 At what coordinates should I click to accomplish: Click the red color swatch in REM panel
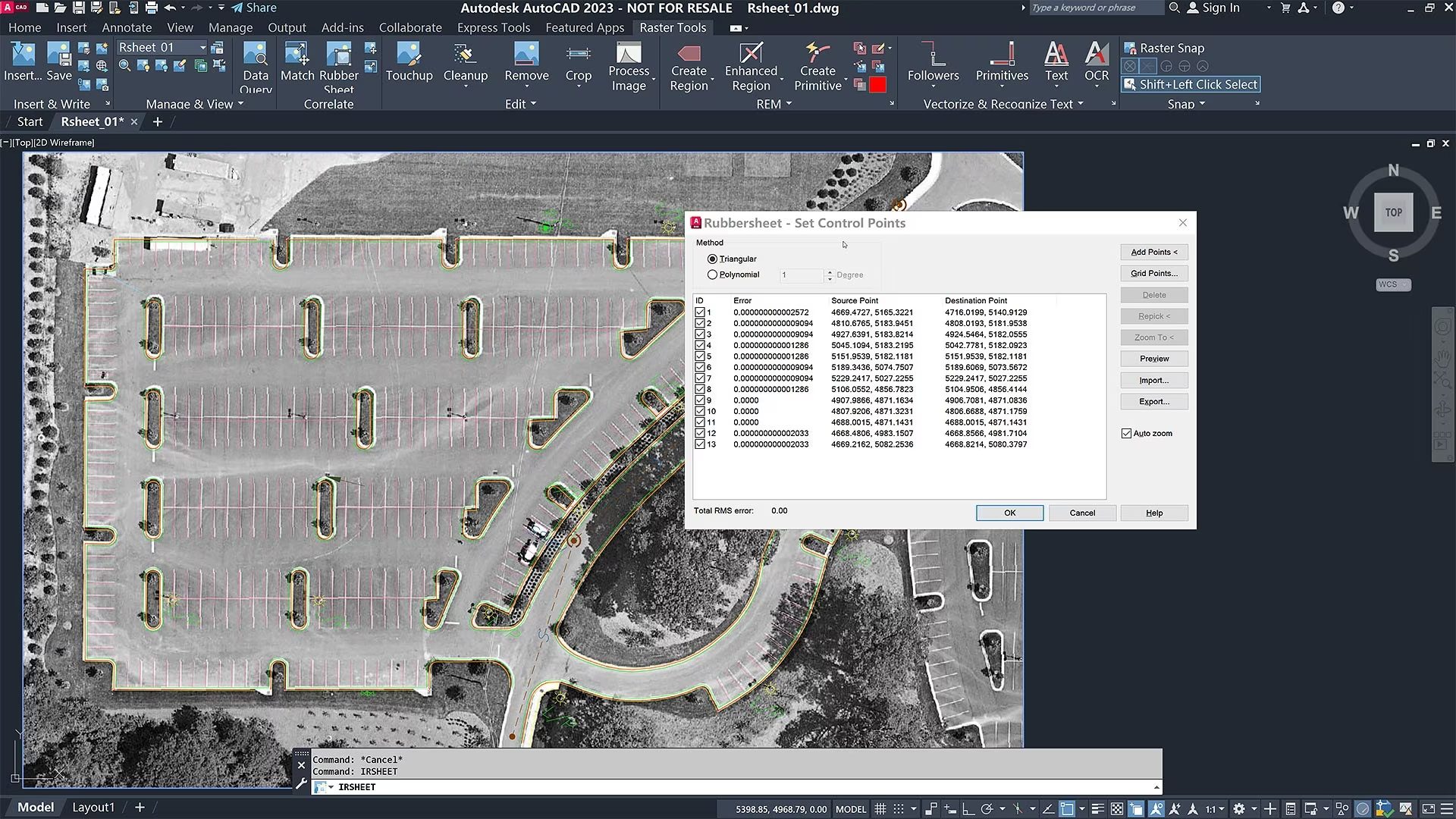click(878, 85)
